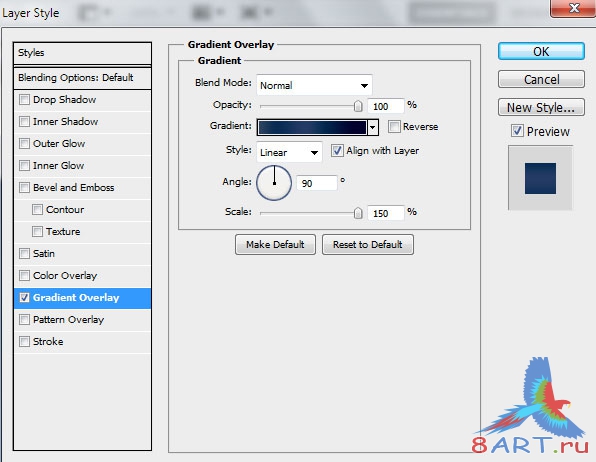Open the gradient picker arrow
Viewport: 596px width, 462px height.
pyautogui.click(x=373, y=127)
